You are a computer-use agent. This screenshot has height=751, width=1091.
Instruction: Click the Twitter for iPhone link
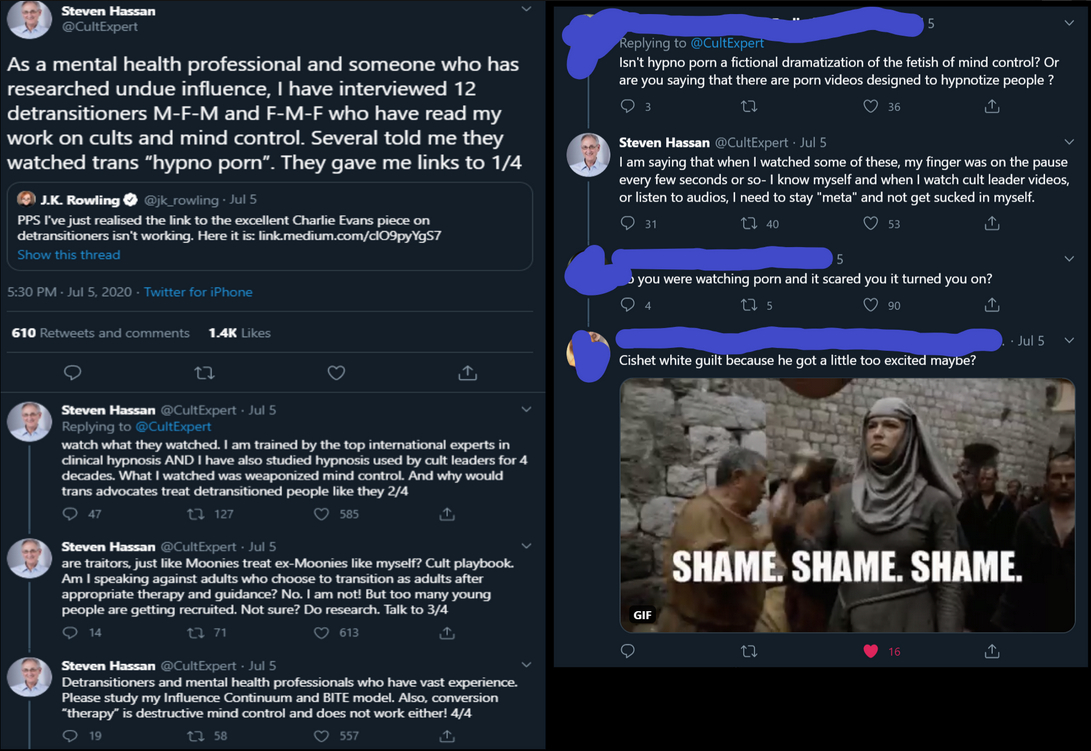click(198, 292)
